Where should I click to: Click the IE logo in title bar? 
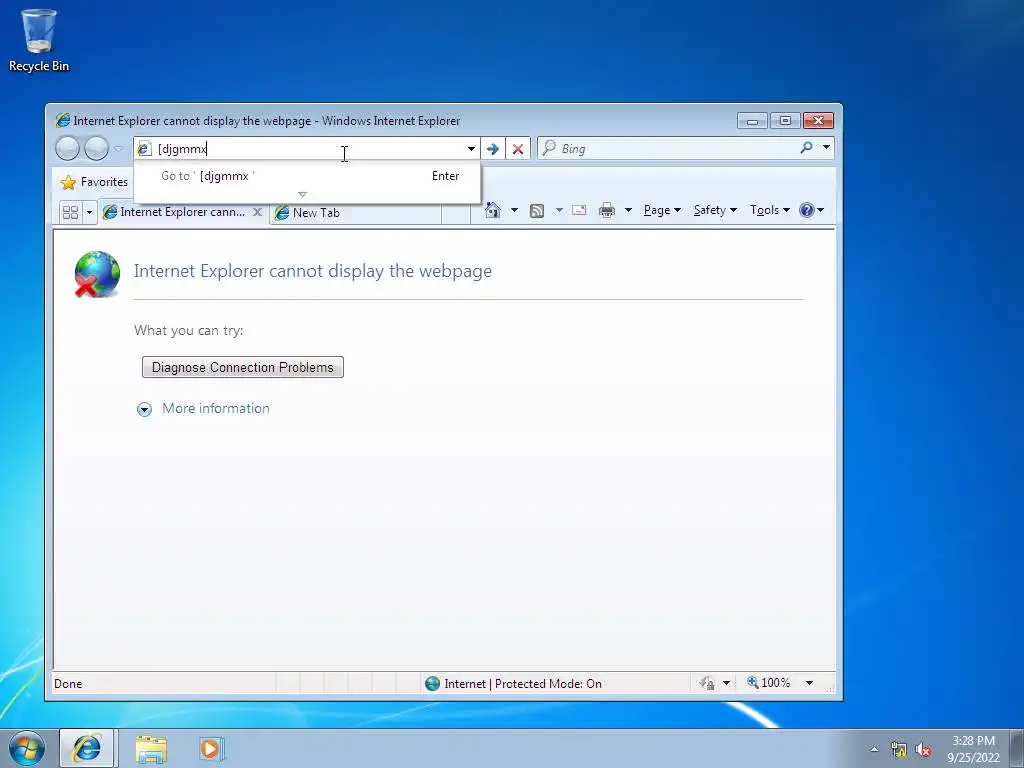pyautogui.click(x=63, y=120)
